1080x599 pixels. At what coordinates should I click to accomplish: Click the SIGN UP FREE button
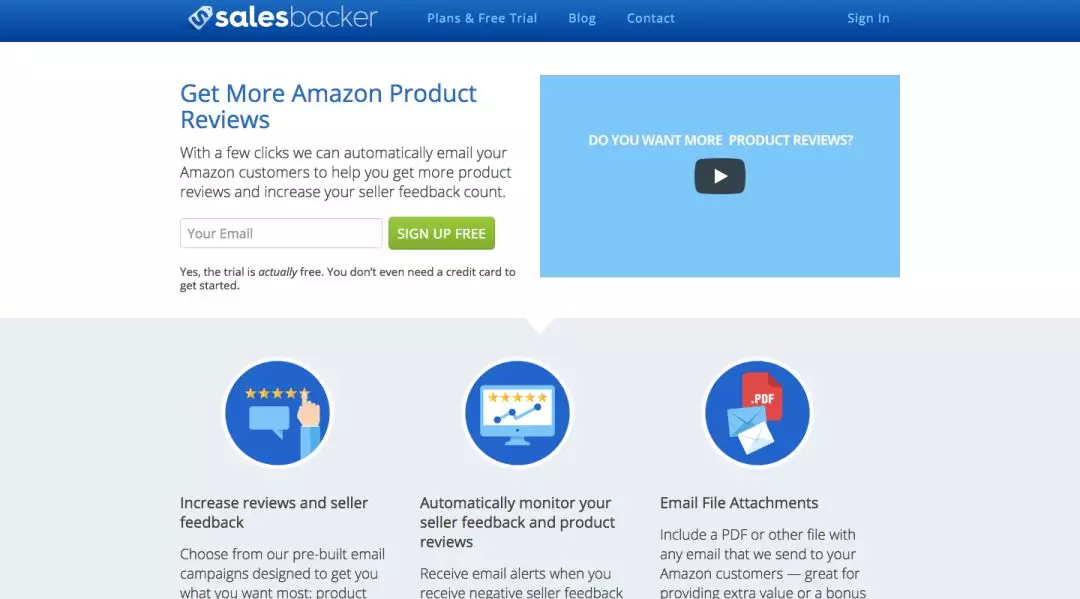pyautogui.click(x=442, y=233)
